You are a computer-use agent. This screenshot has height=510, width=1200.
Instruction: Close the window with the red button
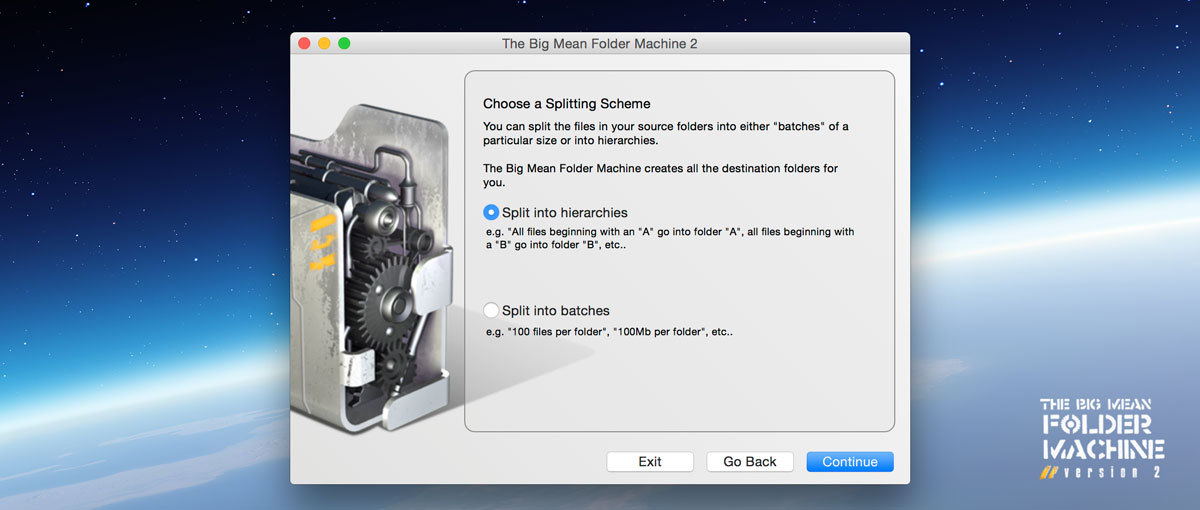tap(305, 44)
